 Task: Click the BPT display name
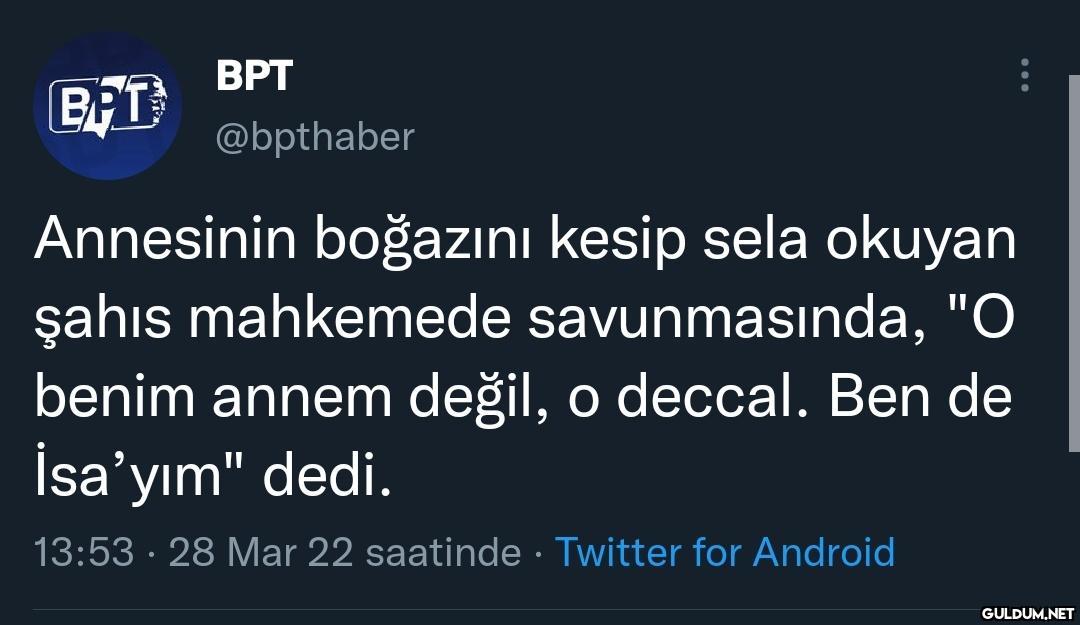click(x=254, y=75)
